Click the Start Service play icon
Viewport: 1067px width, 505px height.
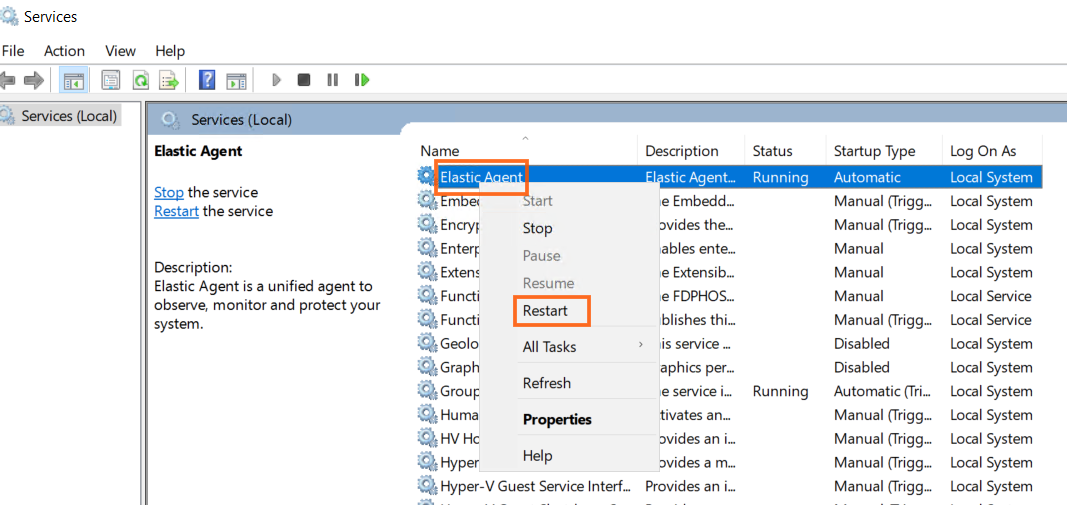pyautogui.click(x=276, y=80)
